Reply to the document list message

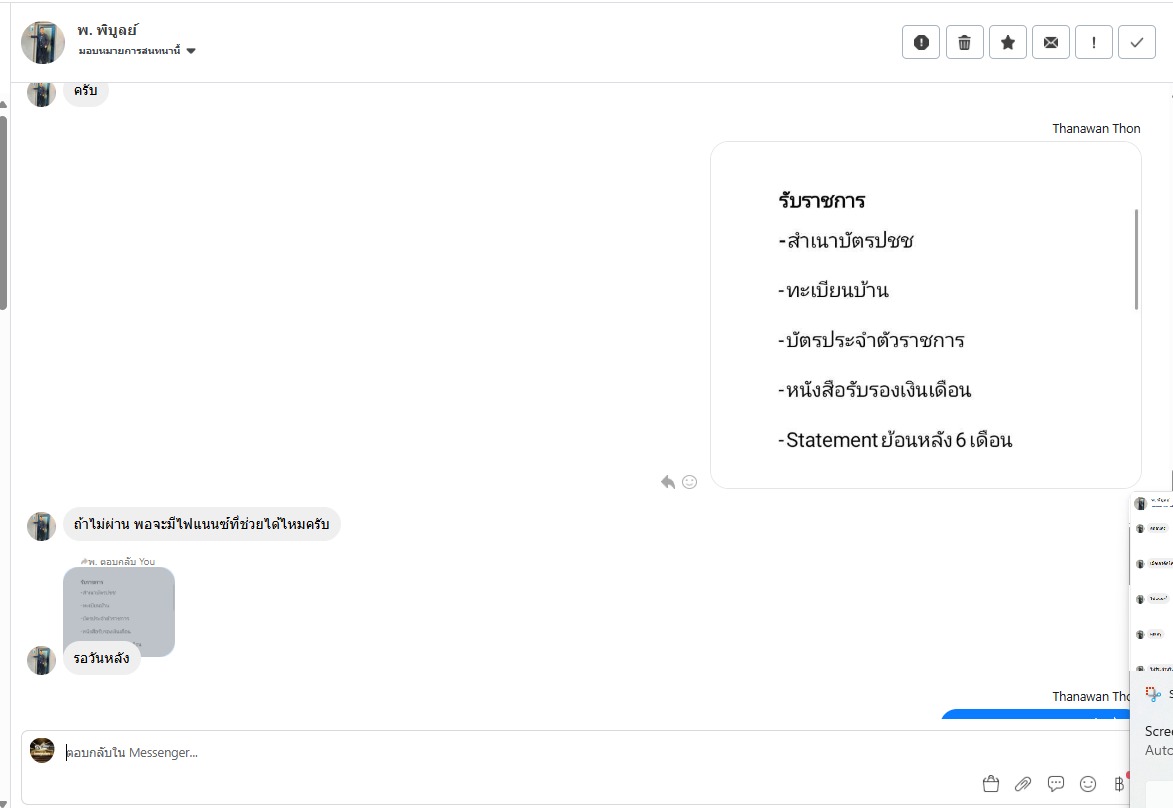click(x=668, y=482)
